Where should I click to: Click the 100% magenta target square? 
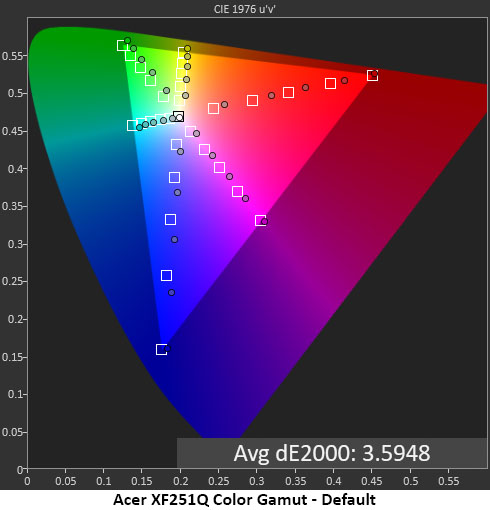pyautogui.click(x=260, y=220)
